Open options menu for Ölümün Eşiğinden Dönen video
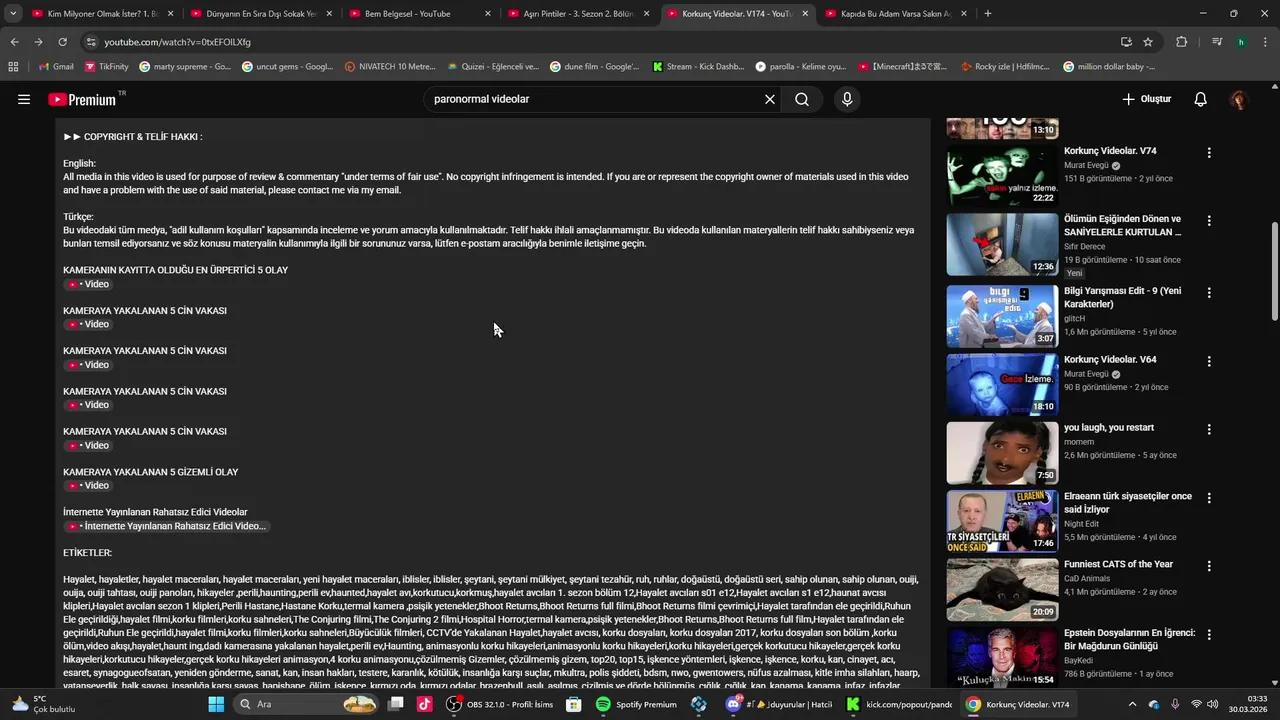The image size is (1280, 720). click(x=1209, y=220)
